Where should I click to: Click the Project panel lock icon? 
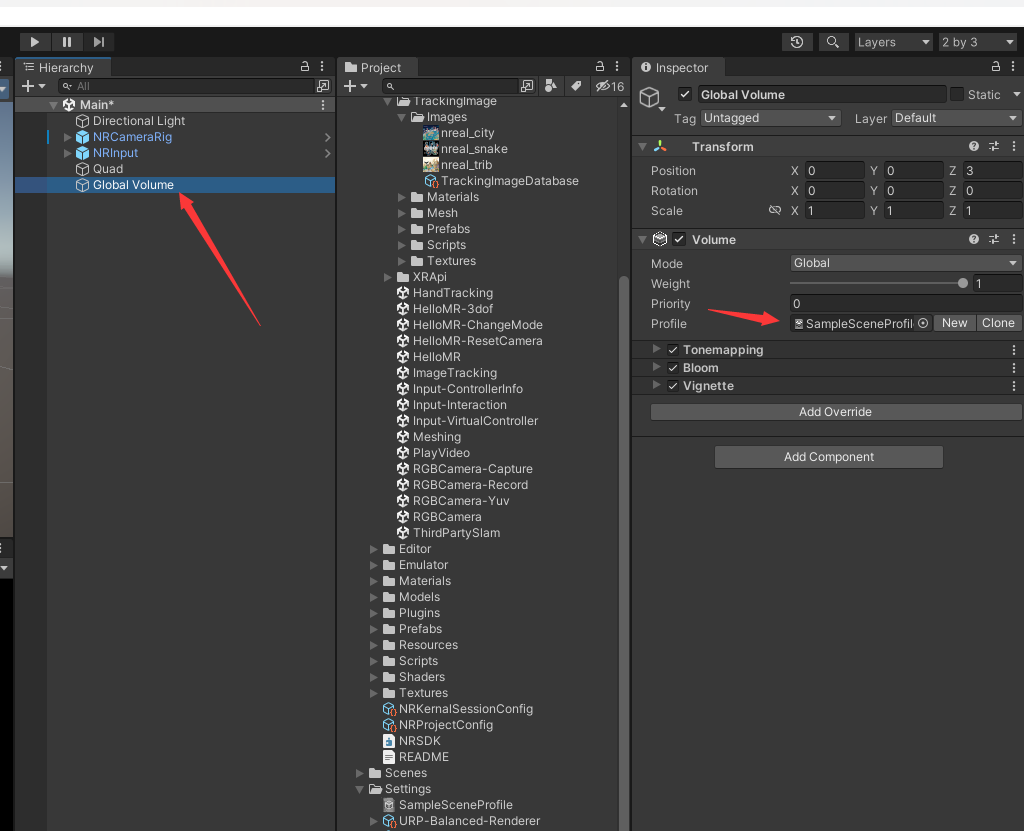coord(602,67)
